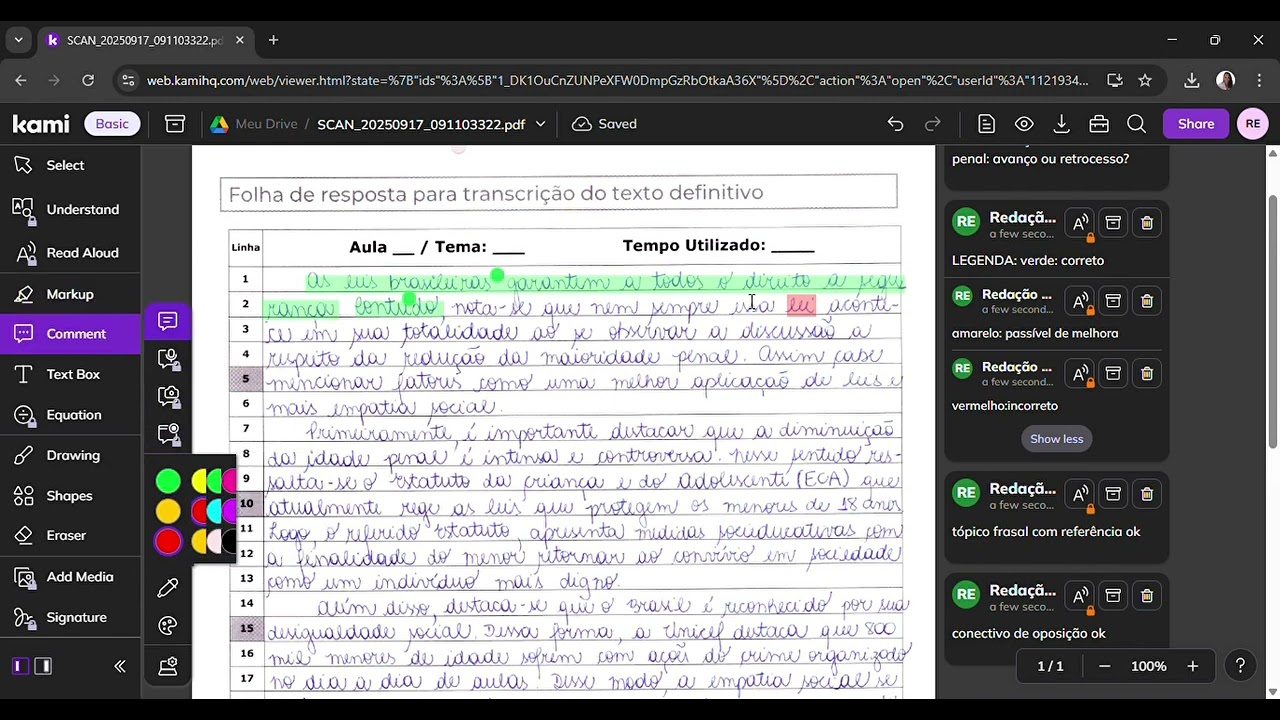Switch to the SCAN_20250917 browser tab

[x=143, y=40]
